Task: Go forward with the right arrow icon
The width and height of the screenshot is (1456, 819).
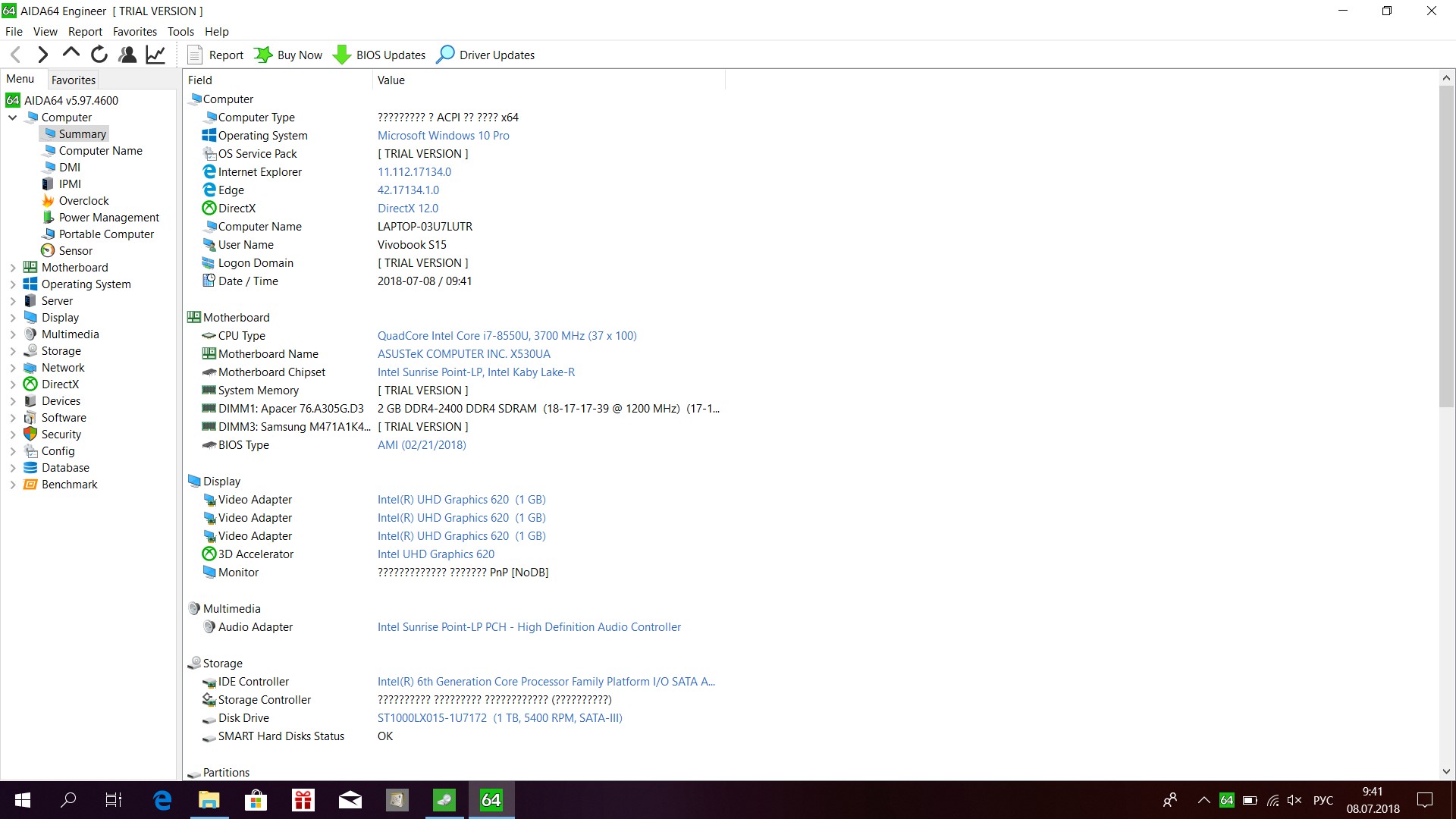Action: [42, 55]
